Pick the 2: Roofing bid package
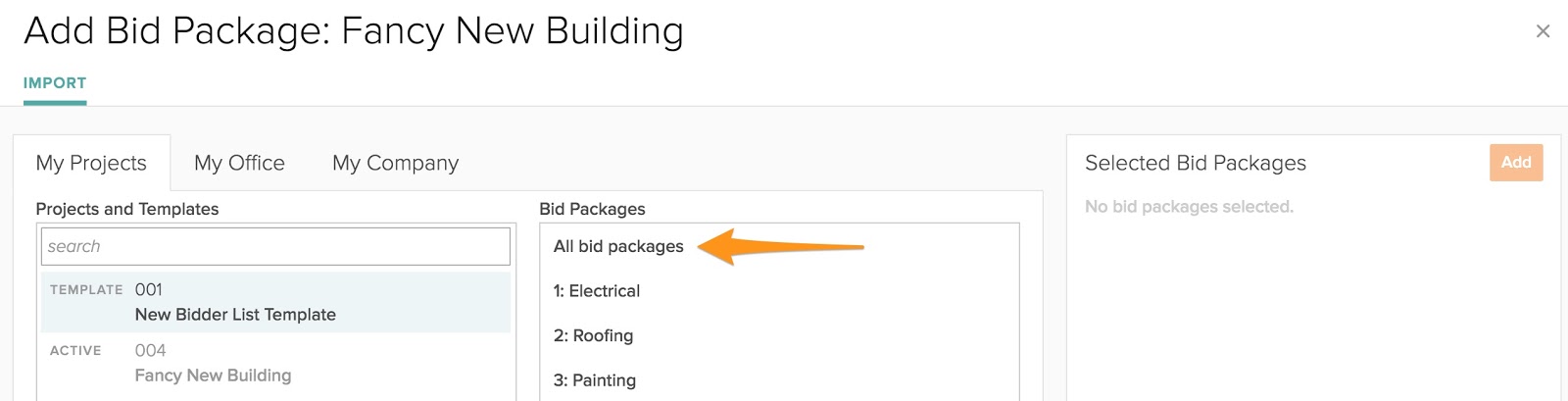This screenshot has width=1568, height=401. [593, 335]
